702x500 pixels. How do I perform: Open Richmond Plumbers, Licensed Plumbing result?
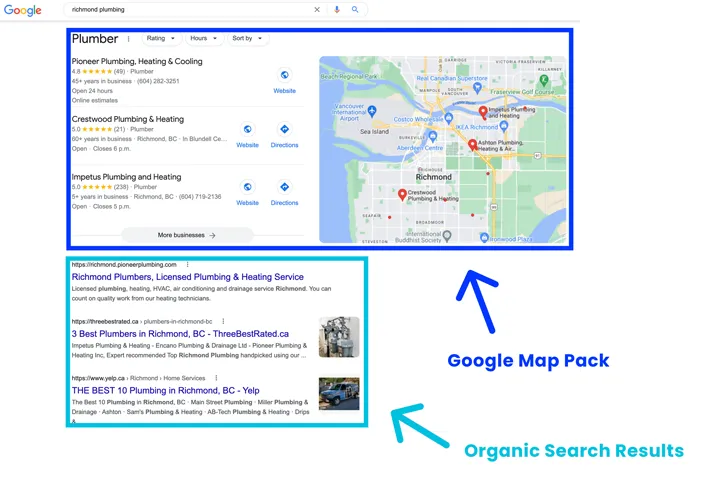188,277
